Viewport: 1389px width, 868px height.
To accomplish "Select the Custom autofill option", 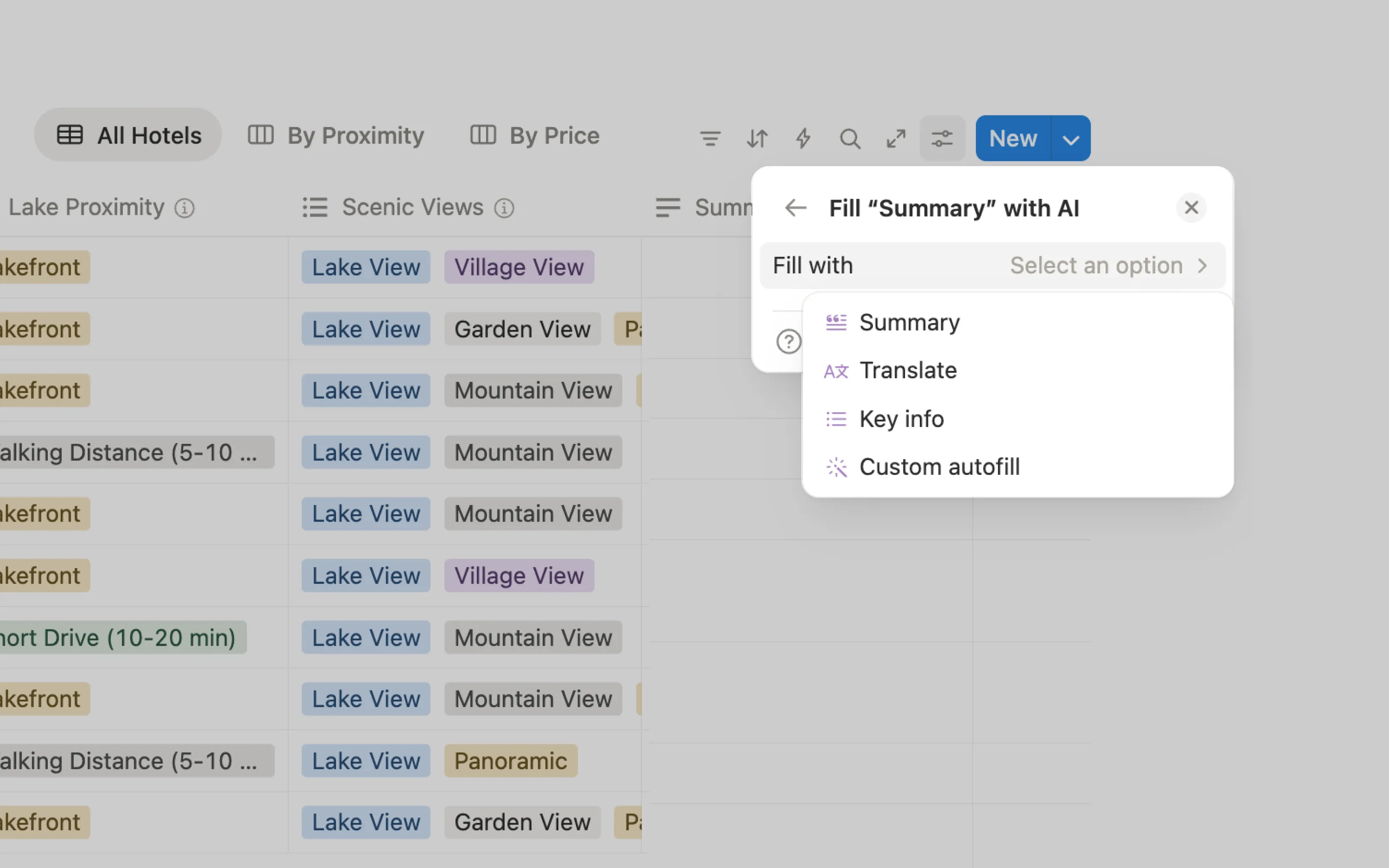I will (939, 467).
